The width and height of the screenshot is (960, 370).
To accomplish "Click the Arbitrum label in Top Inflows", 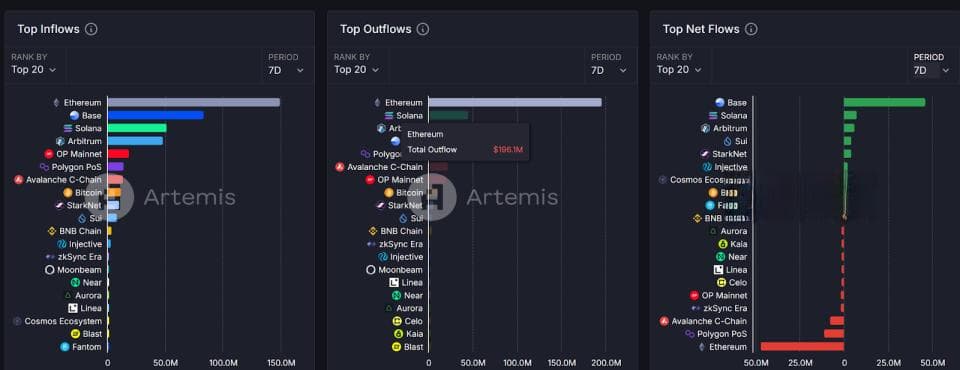I will (x=84, y=141).
